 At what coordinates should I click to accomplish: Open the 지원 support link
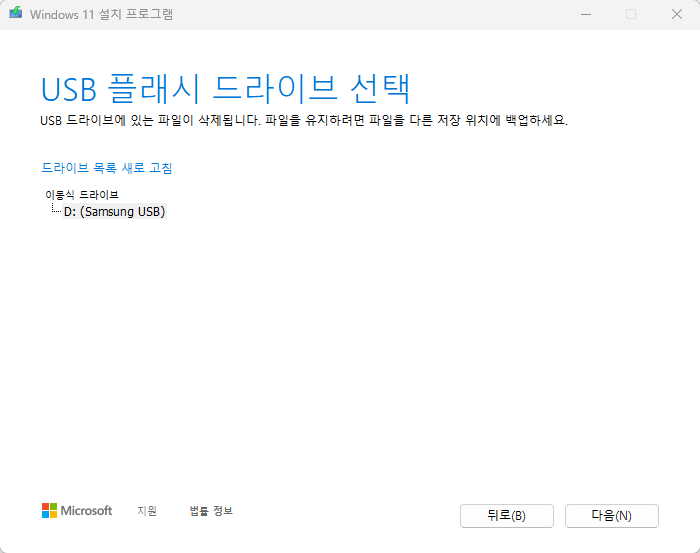(x=147, y=511)
